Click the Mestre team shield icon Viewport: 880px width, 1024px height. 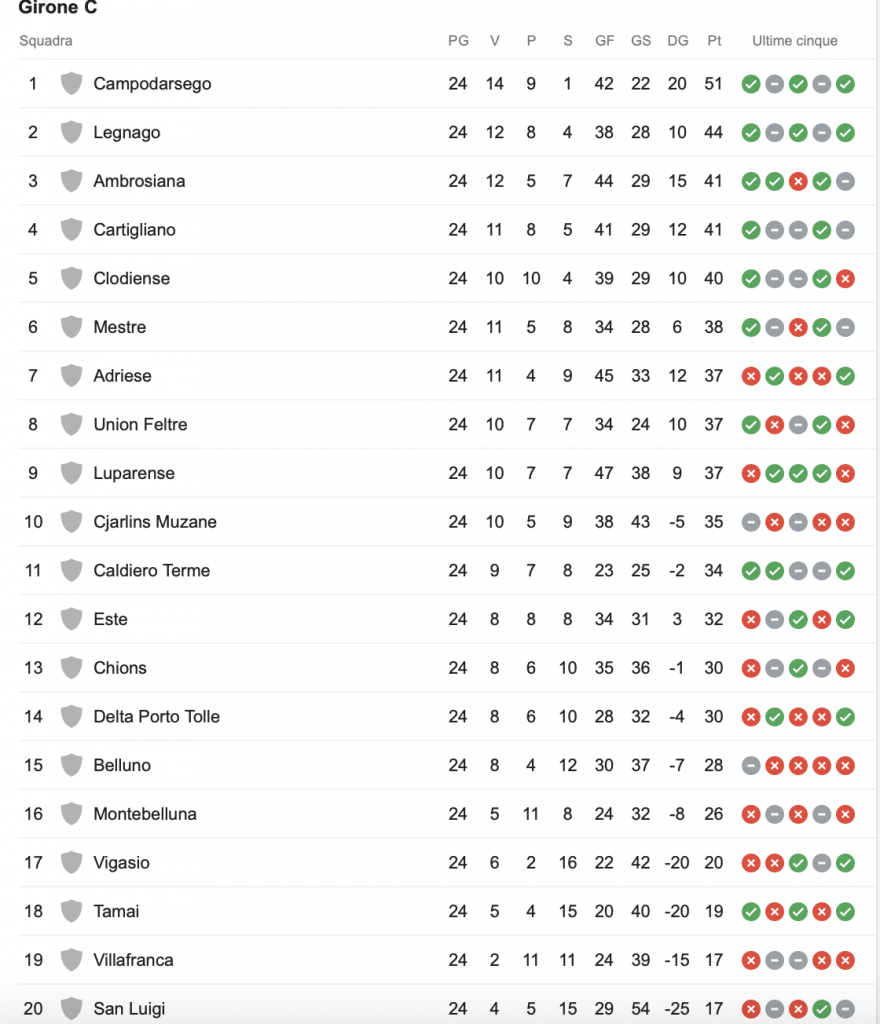coord(71,327)
